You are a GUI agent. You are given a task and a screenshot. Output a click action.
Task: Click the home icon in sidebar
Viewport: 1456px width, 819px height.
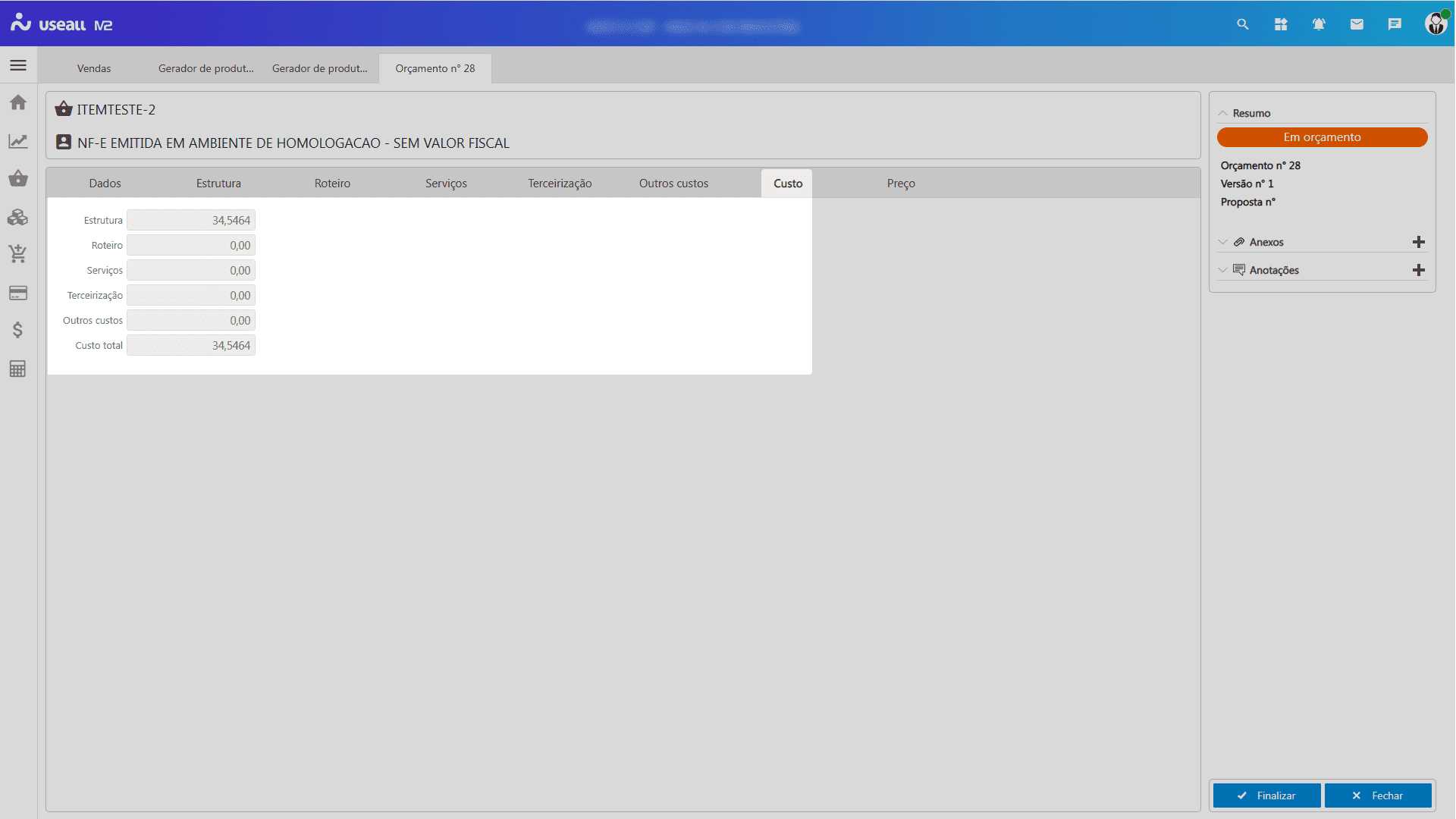[x=18, y=102]
